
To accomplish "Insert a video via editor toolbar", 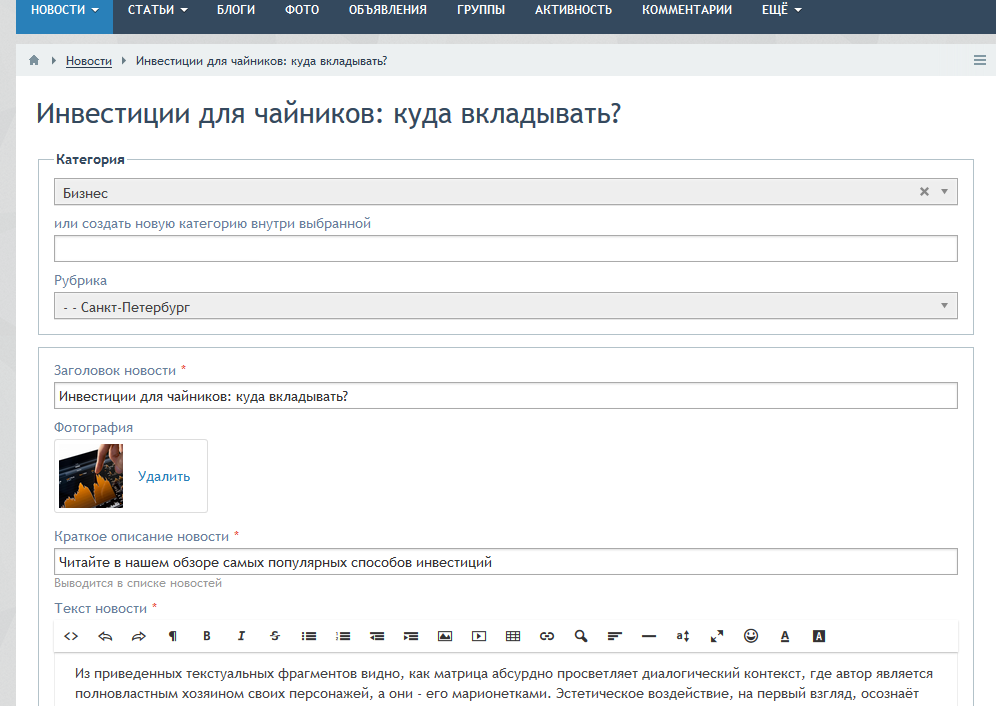I will (x=479, y=636).
